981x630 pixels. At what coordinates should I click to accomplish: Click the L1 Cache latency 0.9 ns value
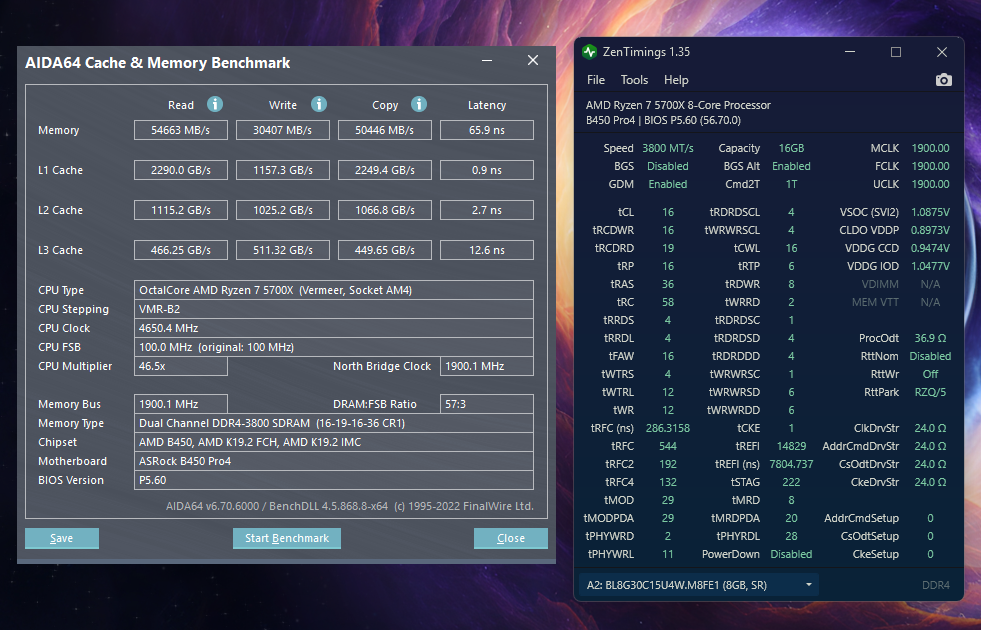pos(487,170)
